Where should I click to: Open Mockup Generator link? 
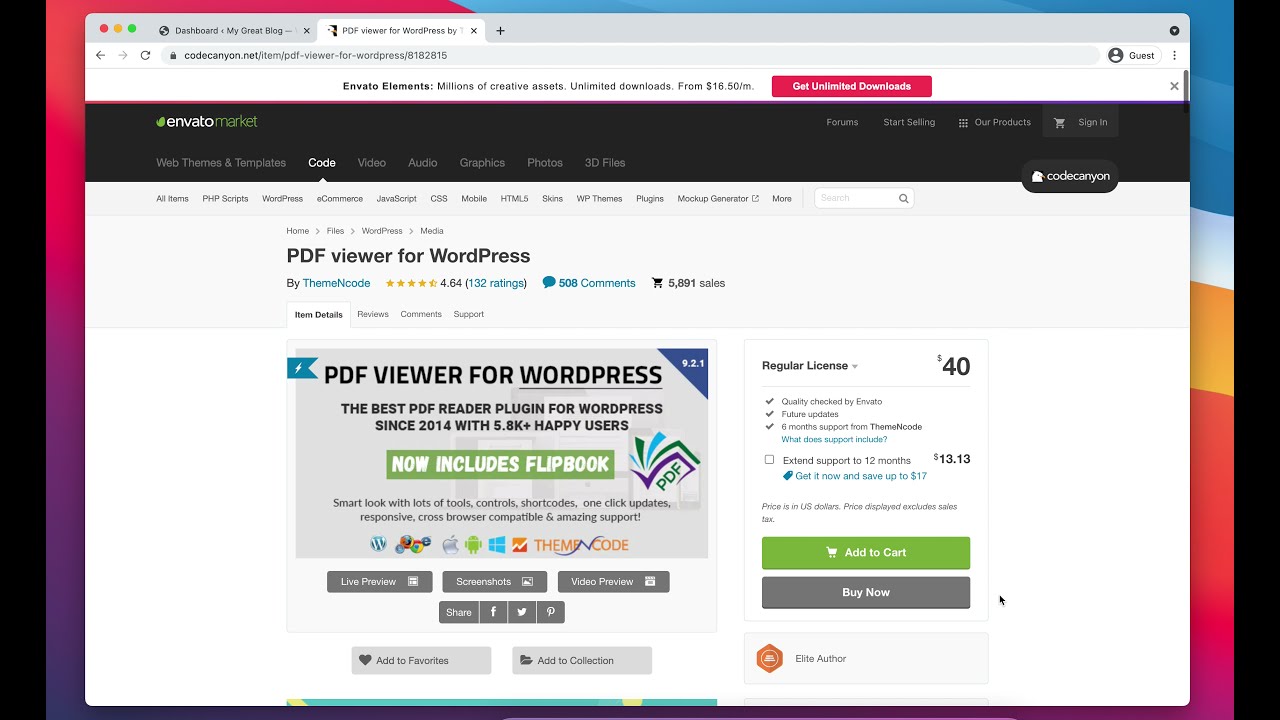click(x=718, y=198)
